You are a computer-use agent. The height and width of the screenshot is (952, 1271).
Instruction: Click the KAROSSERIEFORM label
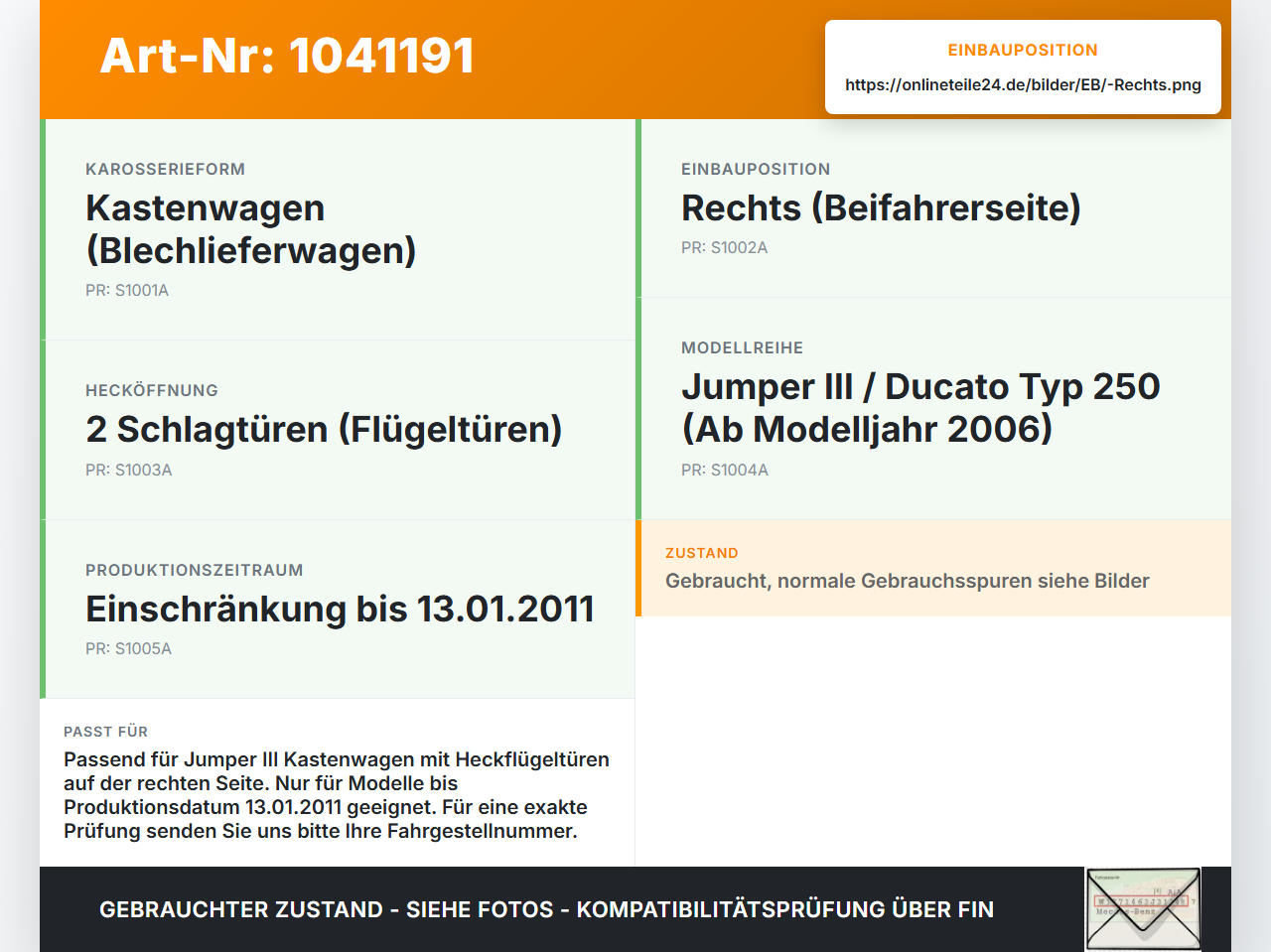165,170
